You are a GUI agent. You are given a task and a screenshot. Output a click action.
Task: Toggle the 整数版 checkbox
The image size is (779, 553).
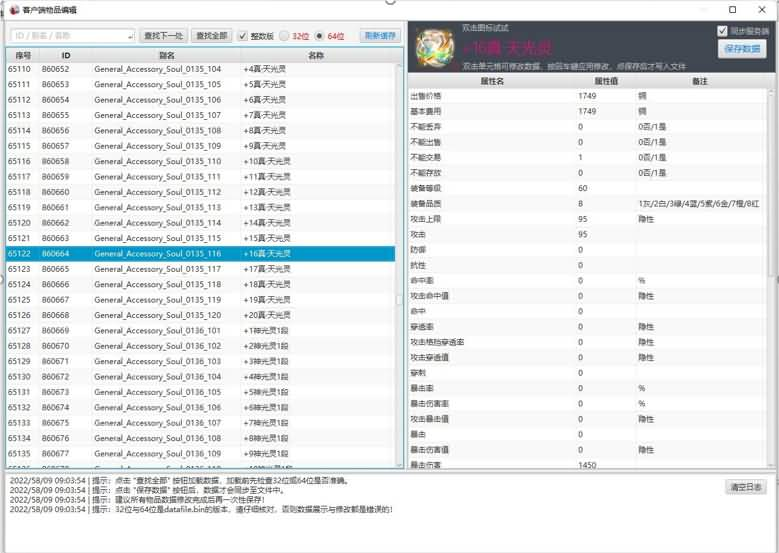243,36
